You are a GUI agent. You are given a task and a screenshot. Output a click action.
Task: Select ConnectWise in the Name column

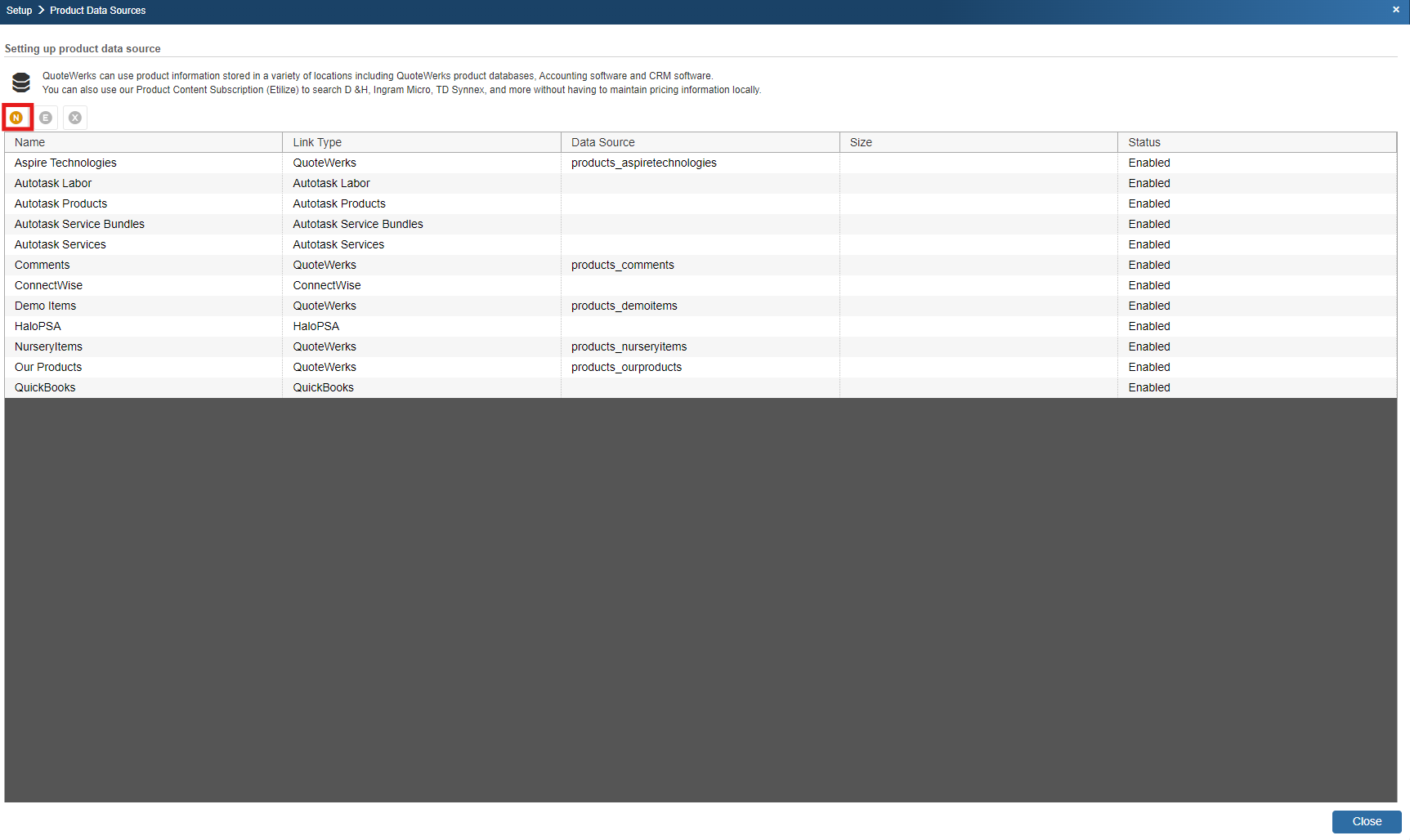coord(48,285)
